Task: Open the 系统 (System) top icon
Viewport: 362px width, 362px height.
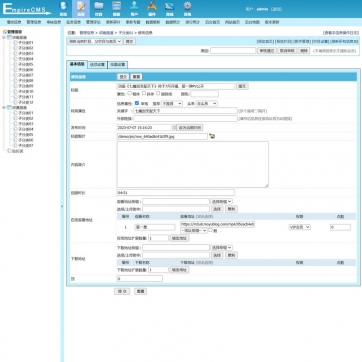Action: [x=63, y=8]
